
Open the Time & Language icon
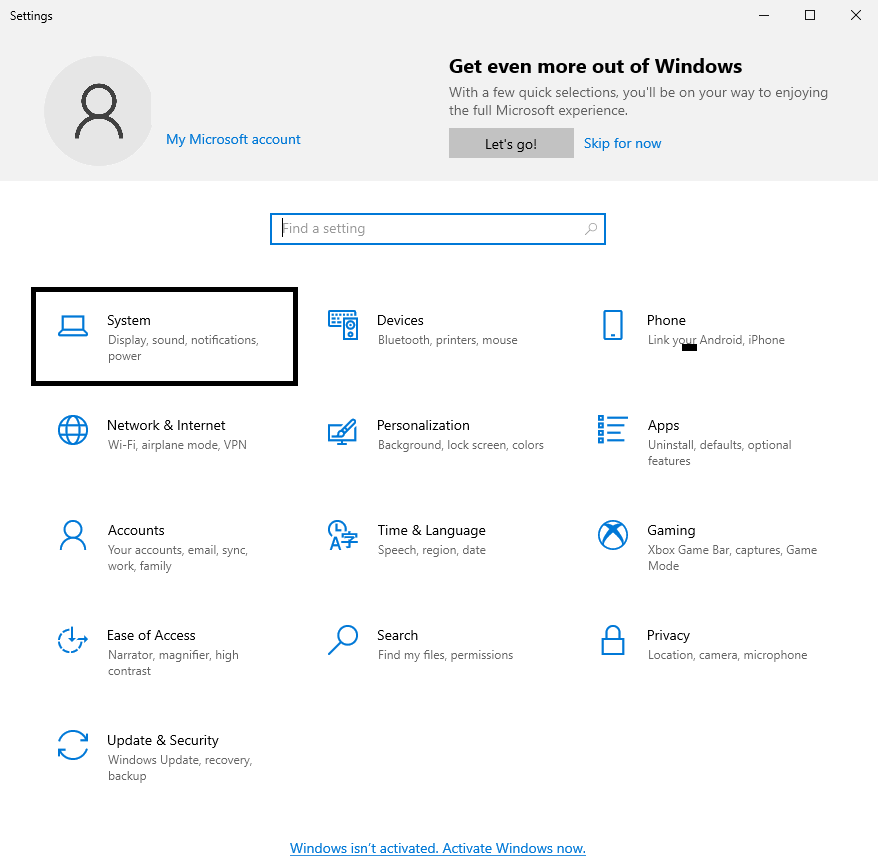343,535
